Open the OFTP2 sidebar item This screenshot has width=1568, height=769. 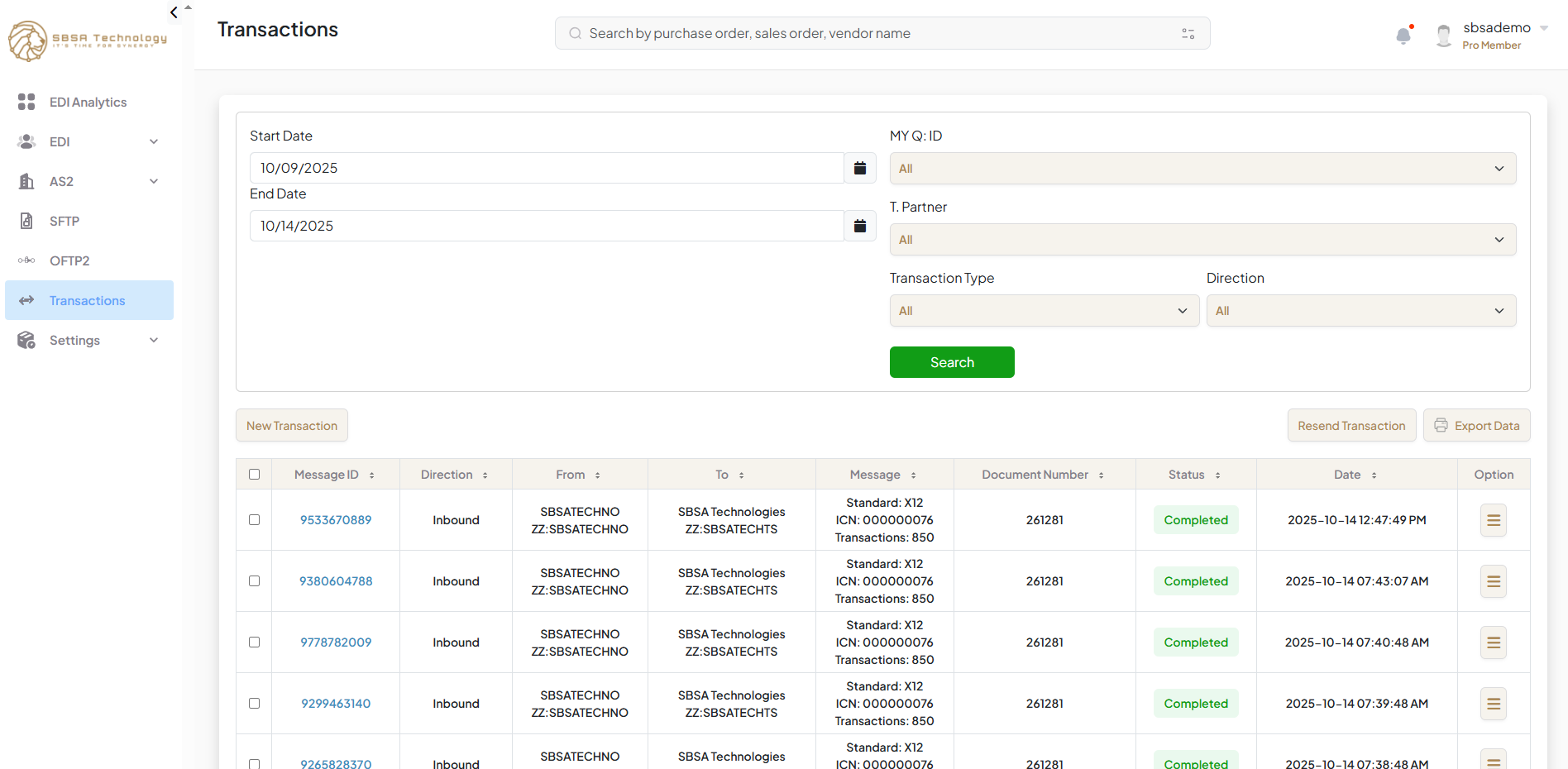pyautogui.click(x=88, y=260)
